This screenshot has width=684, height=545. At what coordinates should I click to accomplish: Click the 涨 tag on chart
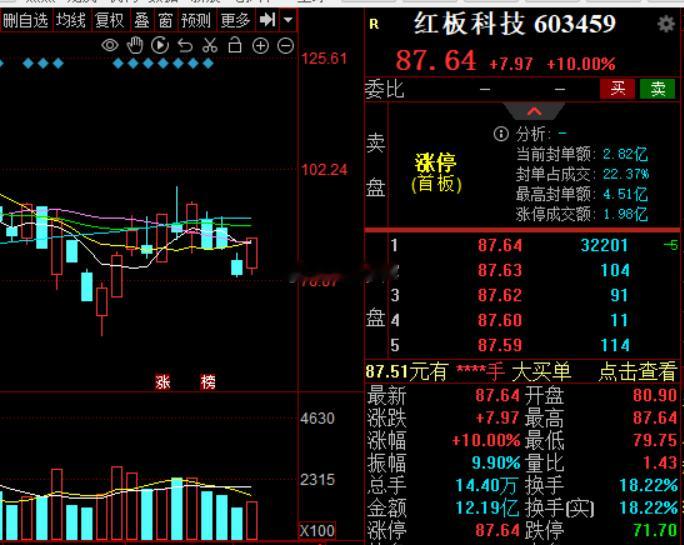(163, 382)
